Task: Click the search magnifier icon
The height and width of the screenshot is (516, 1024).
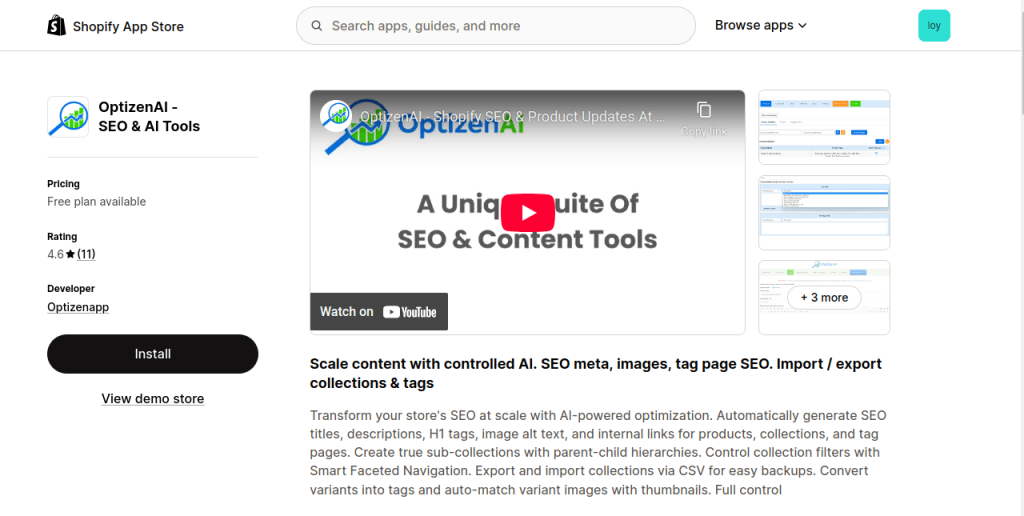Action: coord(317,25)
